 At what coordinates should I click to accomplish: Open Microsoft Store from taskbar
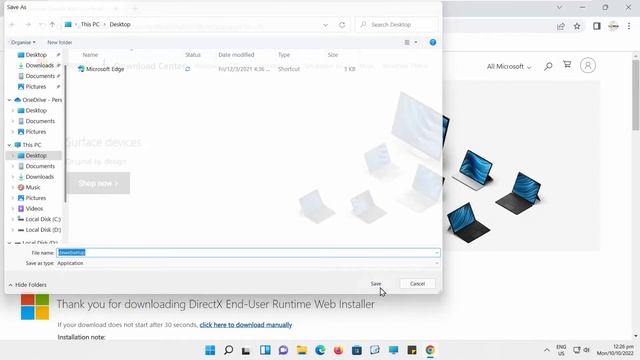[x=357, y=350]
